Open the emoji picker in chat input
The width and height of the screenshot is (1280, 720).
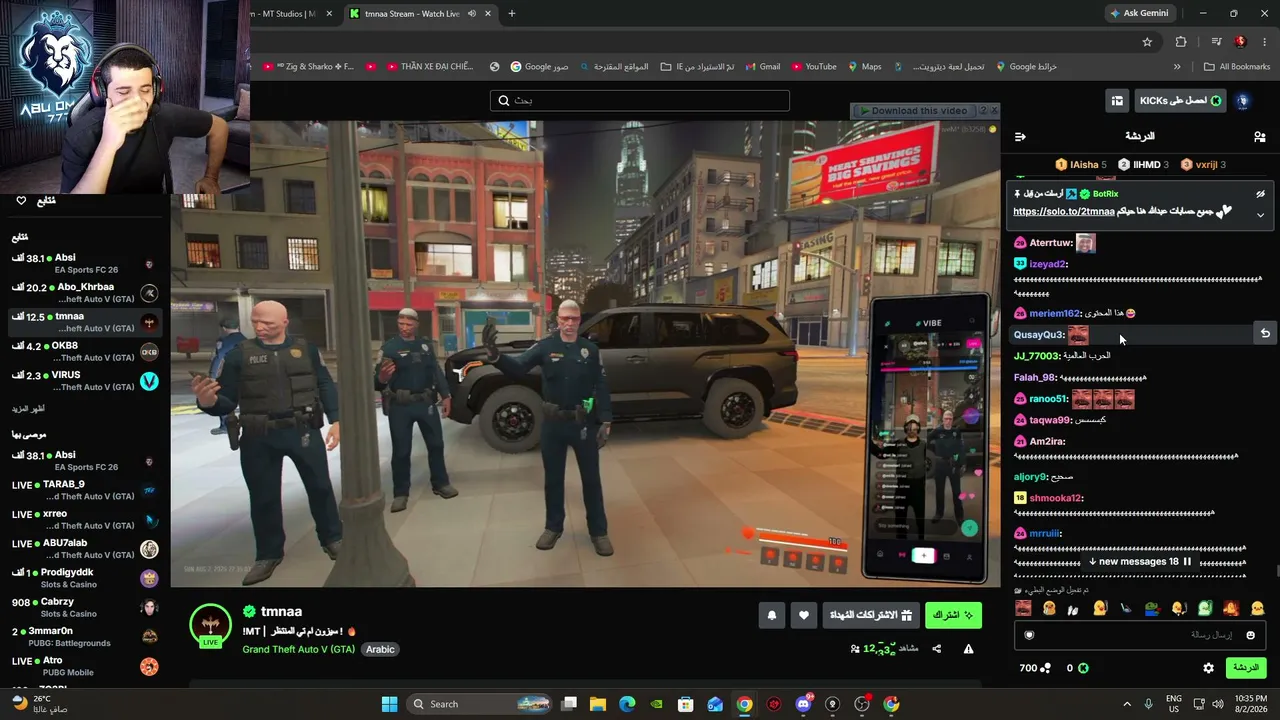(x=1250, y=635)
